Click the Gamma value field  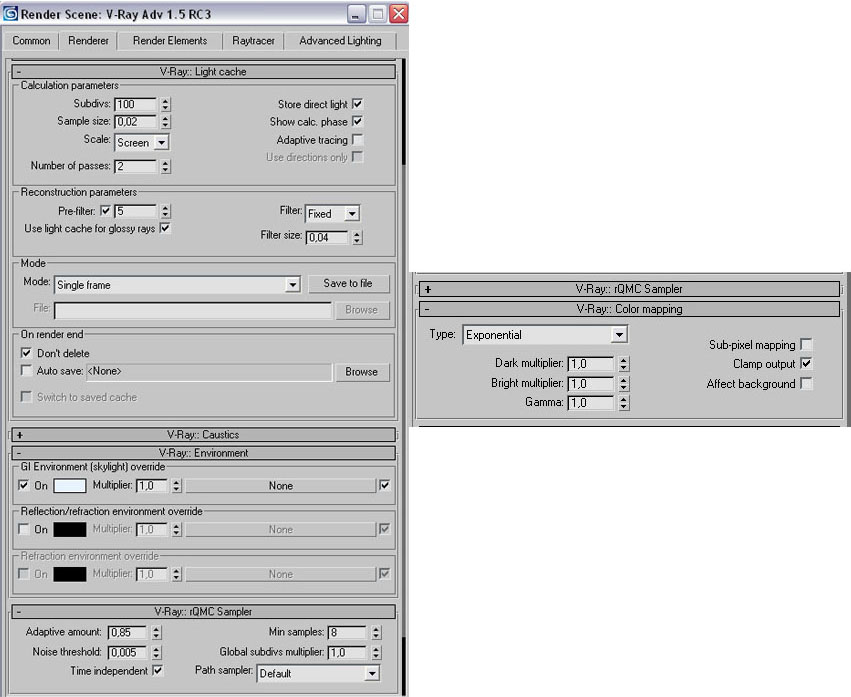point(591,403)
